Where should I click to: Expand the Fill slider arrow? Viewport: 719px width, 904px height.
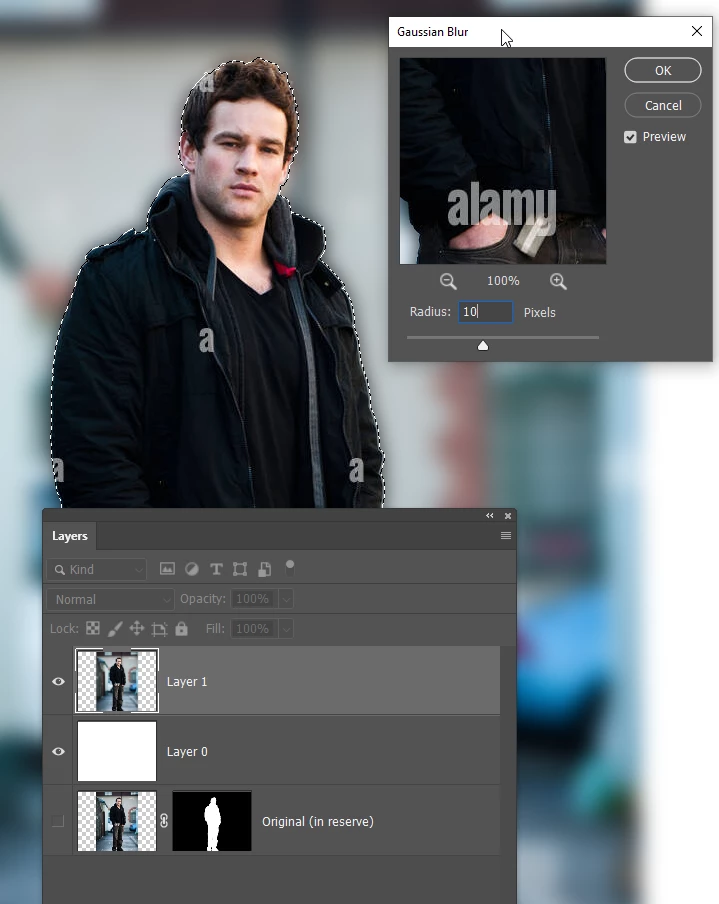[x=286, y=628]
